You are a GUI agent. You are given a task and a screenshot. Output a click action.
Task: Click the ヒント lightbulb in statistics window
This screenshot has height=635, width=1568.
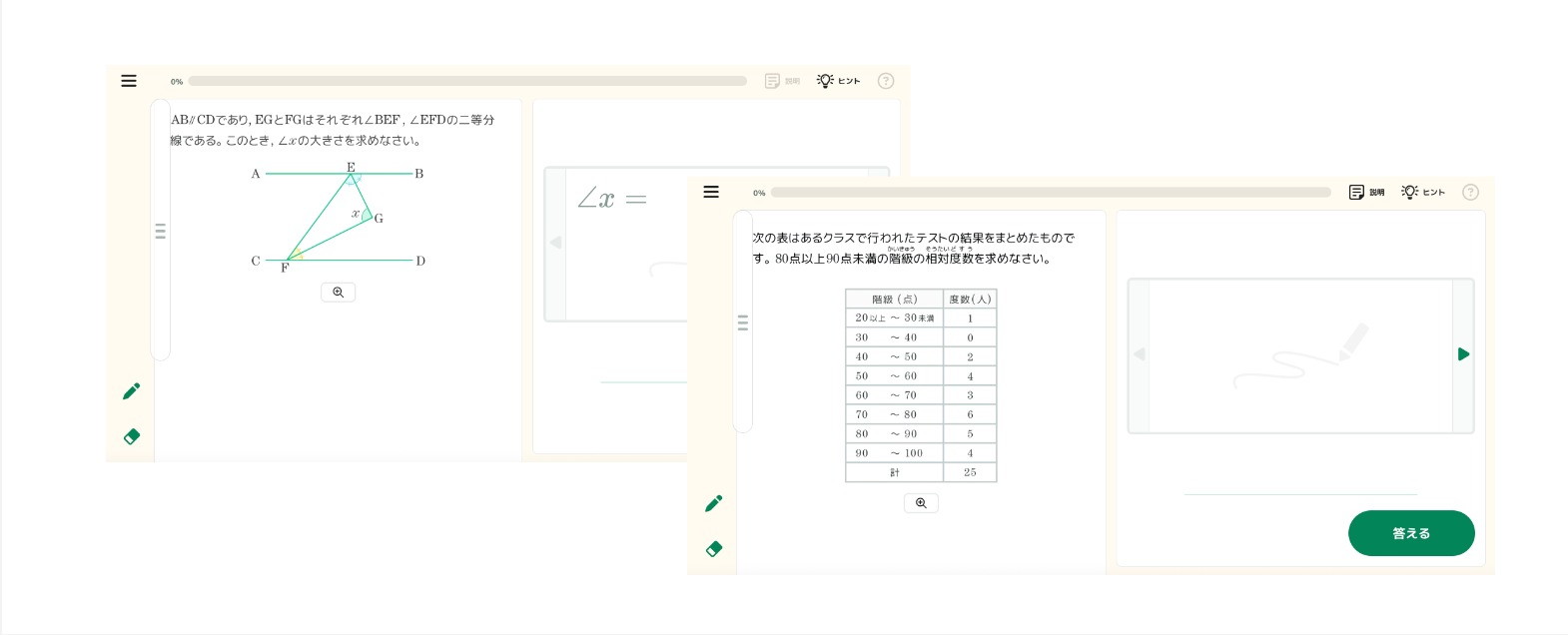click(1422, 192)
